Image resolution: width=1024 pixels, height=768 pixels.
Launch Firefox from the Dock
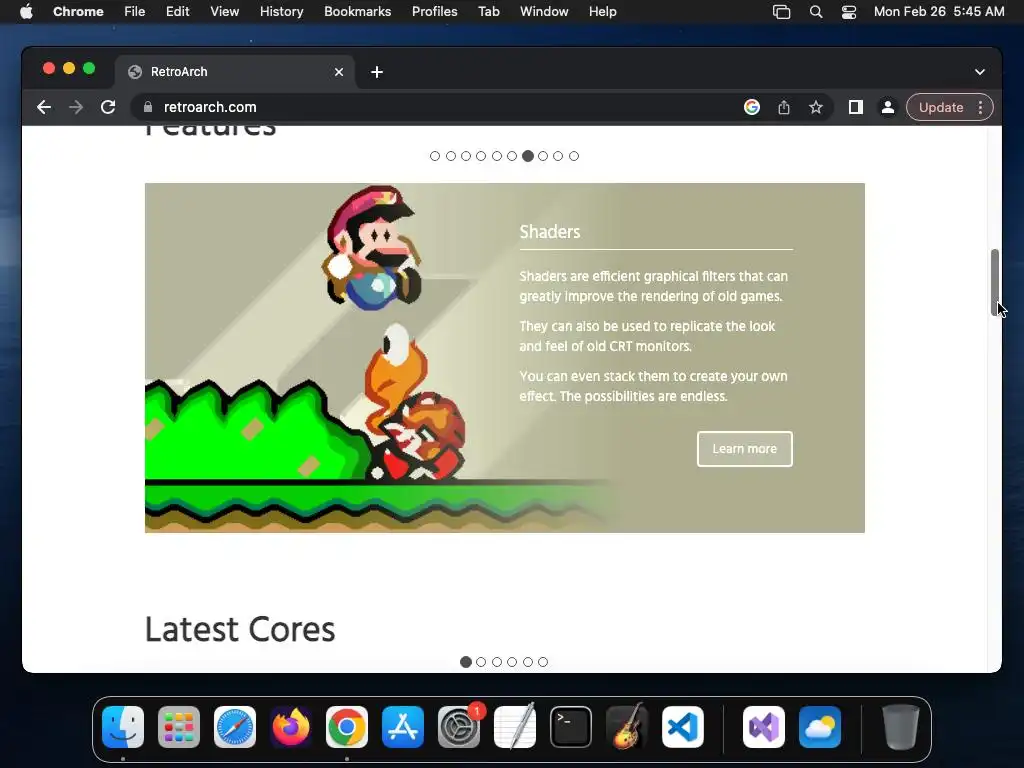tap(291, 727)
